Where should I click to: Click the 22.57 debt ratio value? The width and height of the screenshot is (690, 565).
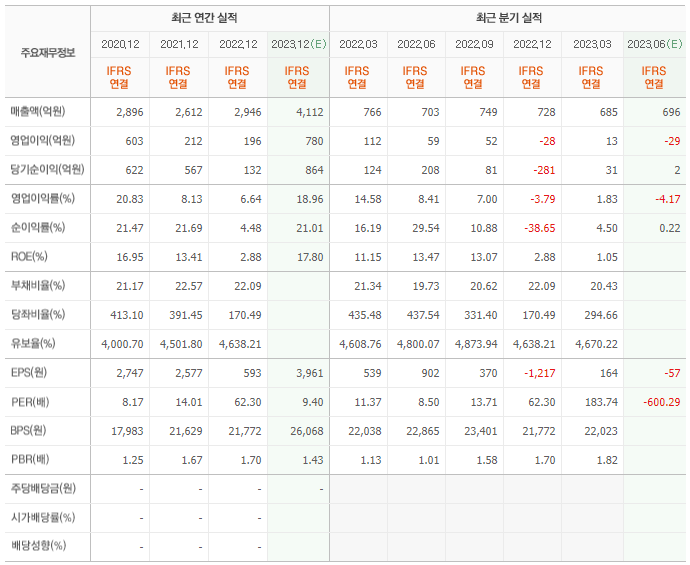click(x=189, y=286)
